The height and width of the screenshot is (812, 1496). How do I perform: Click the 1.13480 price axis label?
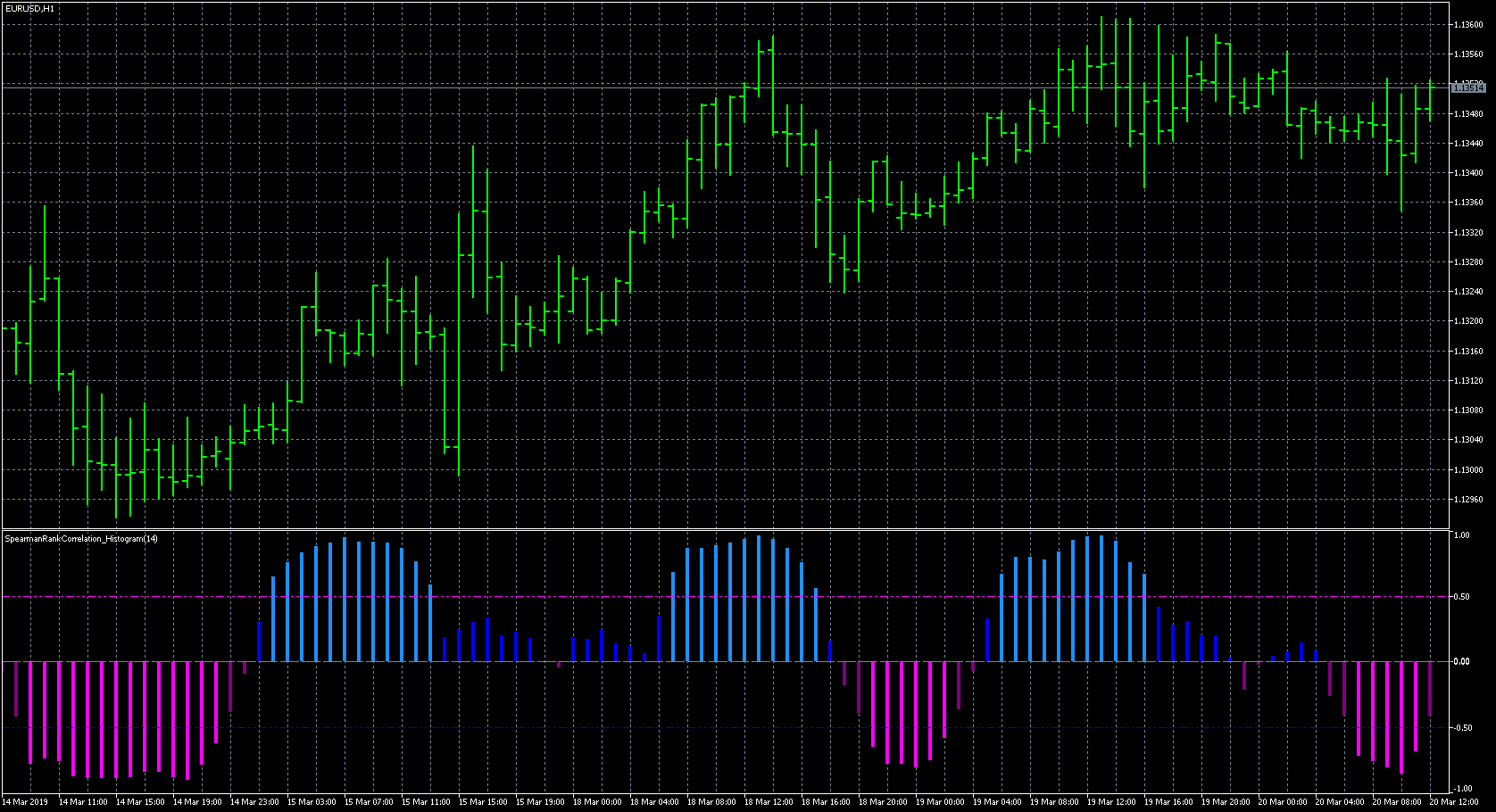click(1469, 114)
